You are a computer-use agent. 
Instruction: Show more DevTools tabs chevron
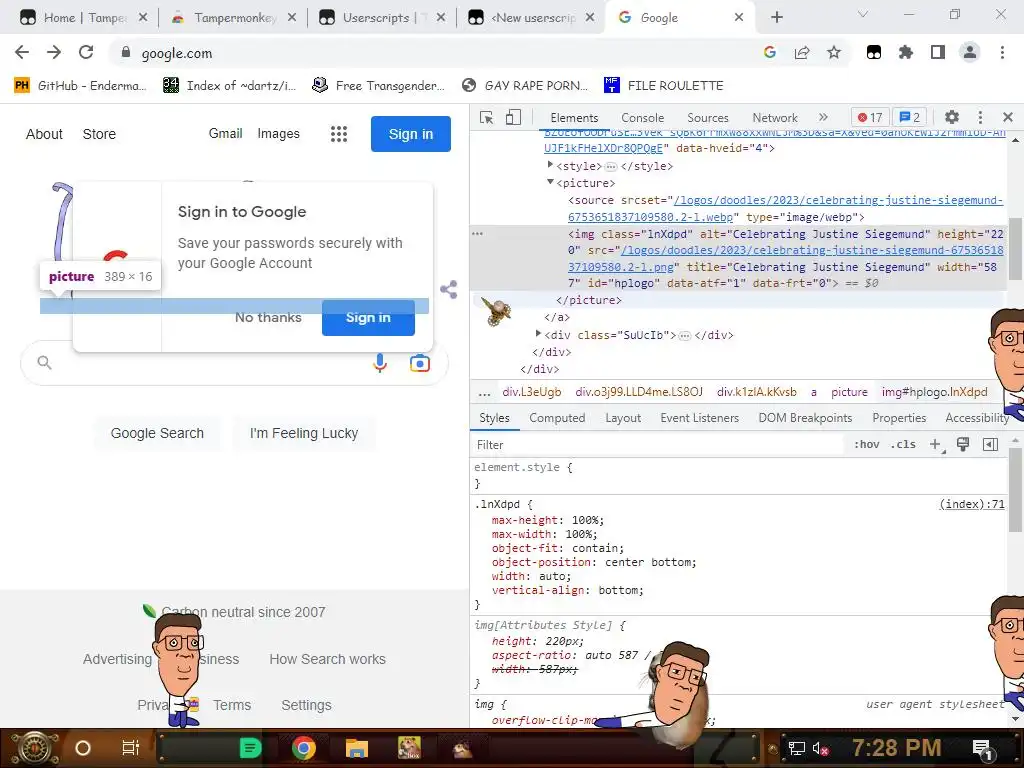pyautogui.click(x=823, y=118)
